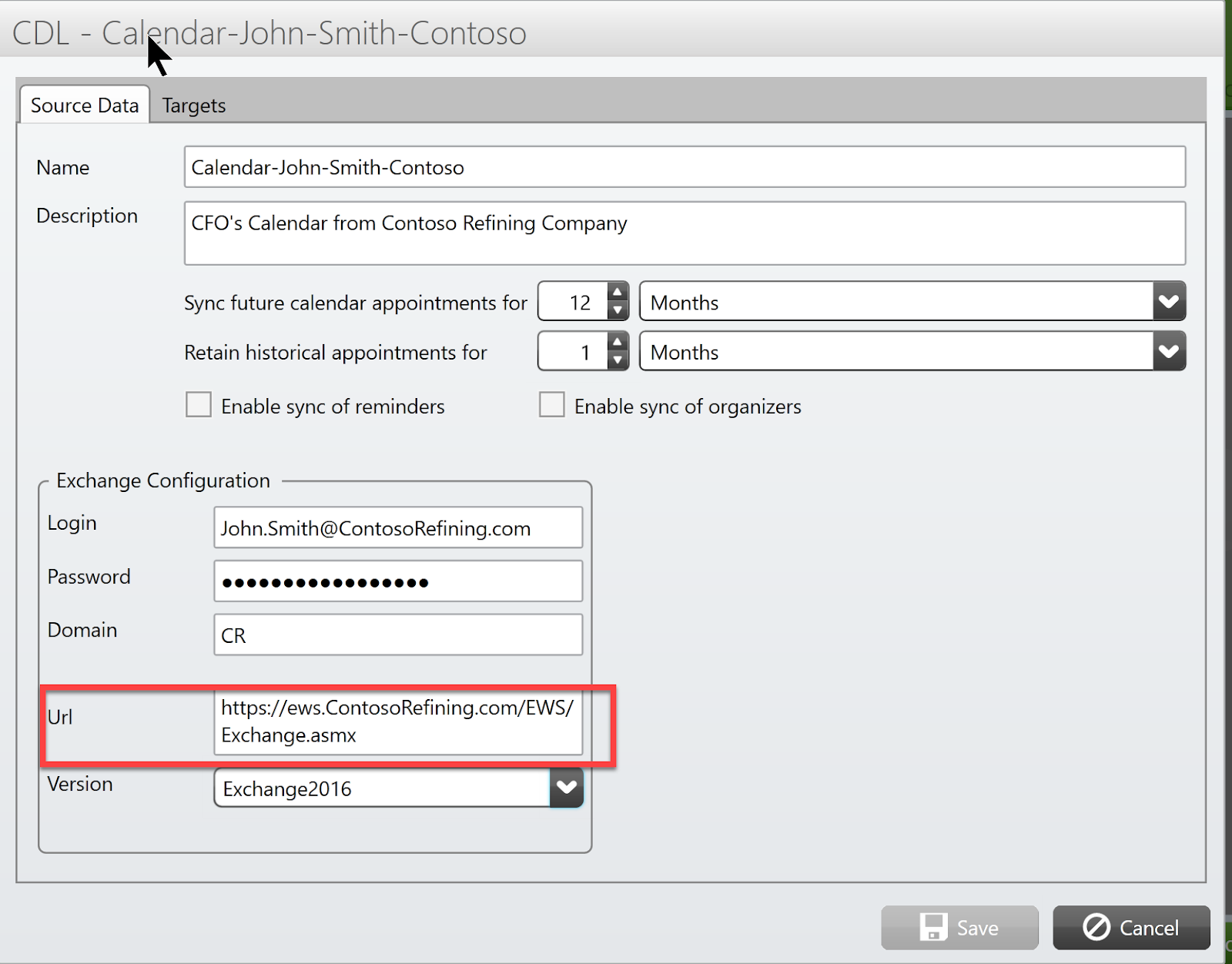The width and height of the screenshot is (1232, 964).
Task: Click the Save button
Action: click(x=959, y=928)
